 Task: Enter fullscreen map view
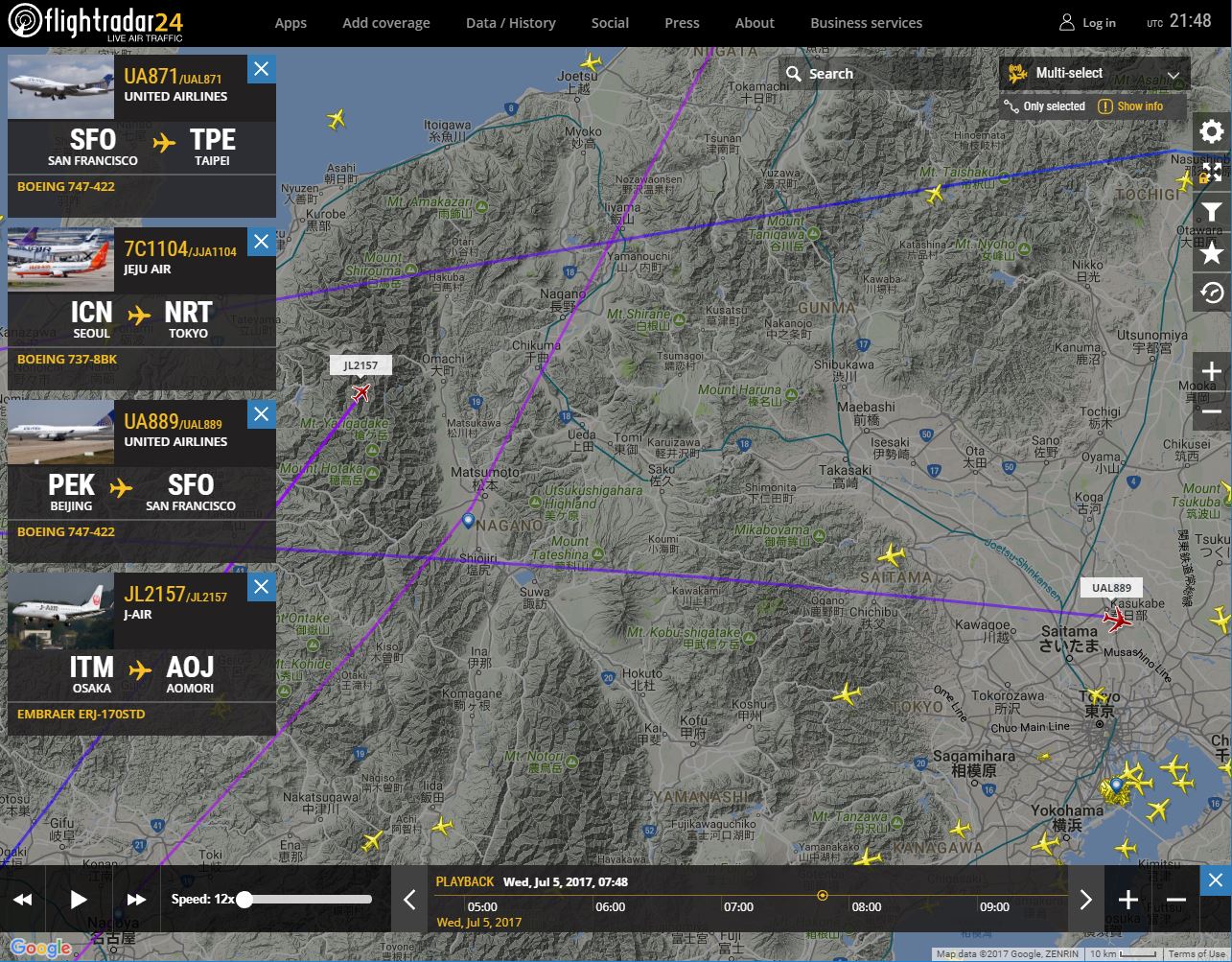click(x=1212, y=173)
